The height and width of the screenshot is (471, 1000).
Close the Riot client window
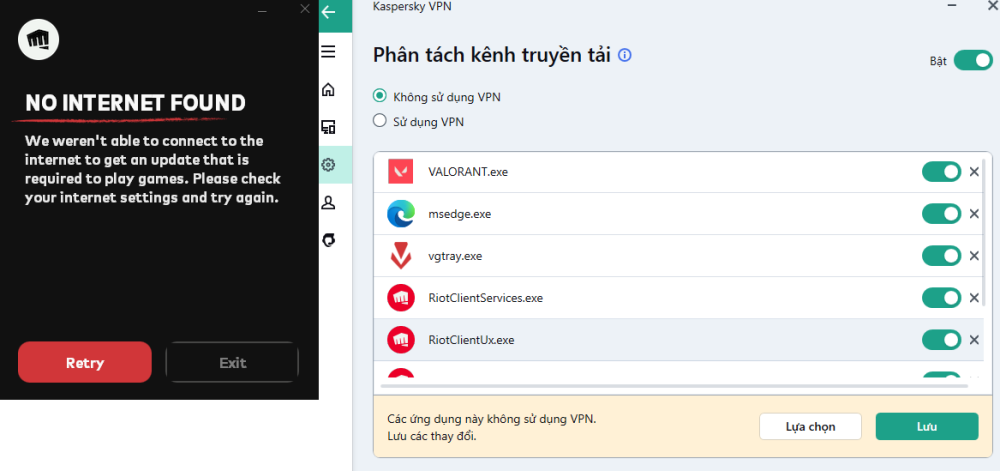(x=305, y=9)
